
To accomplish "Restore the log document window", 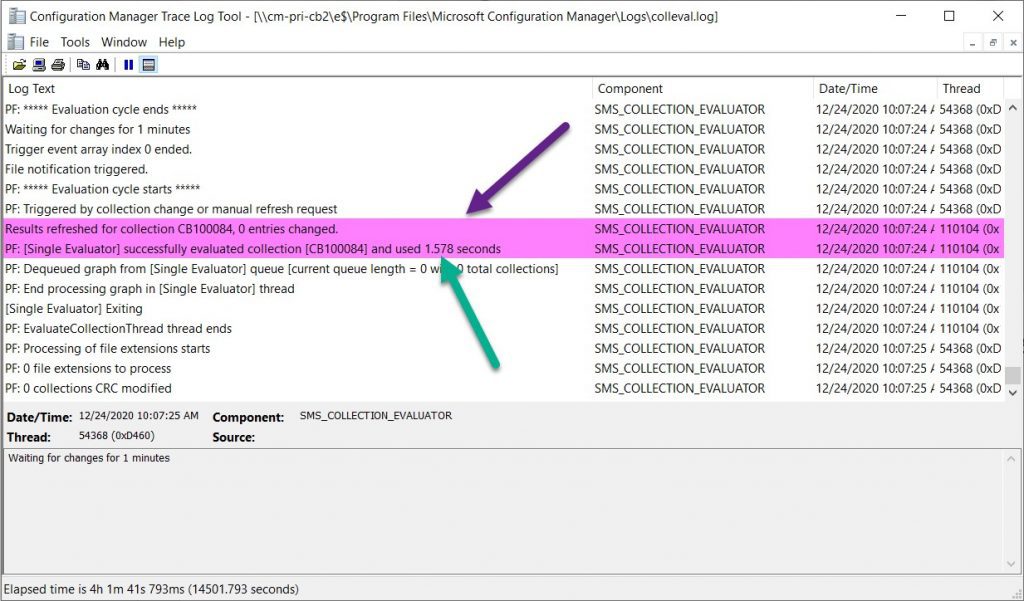I will (992, 41).
